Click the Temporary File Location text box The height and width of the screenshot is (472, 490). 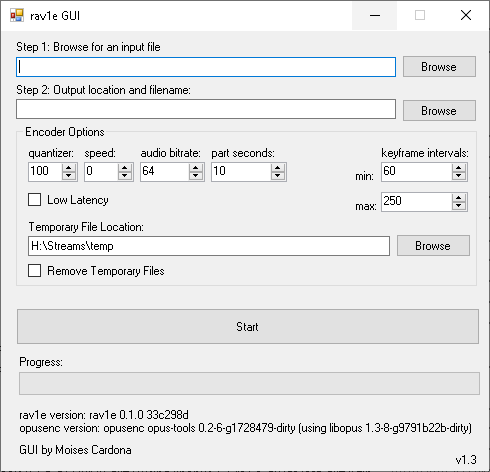coord(209,246)
